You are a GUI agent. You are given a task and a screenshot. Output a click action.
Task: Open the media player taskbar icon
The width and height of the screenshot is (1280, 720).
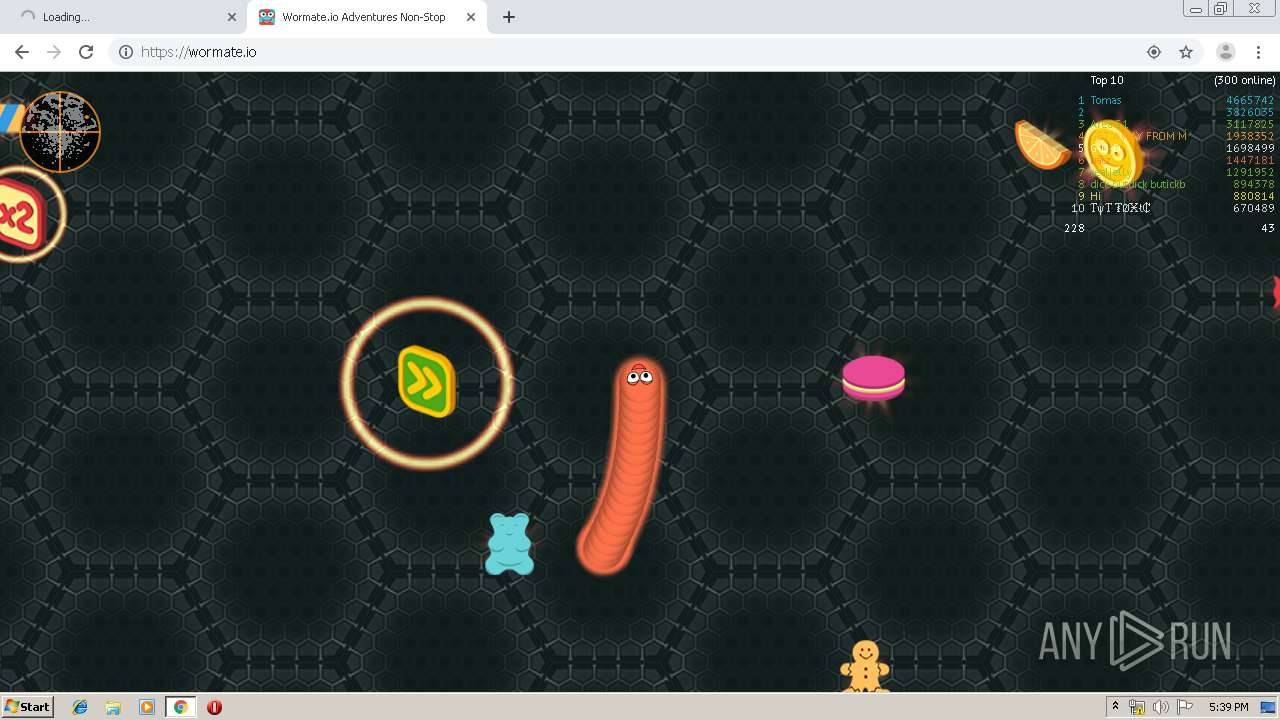point(147,707)
